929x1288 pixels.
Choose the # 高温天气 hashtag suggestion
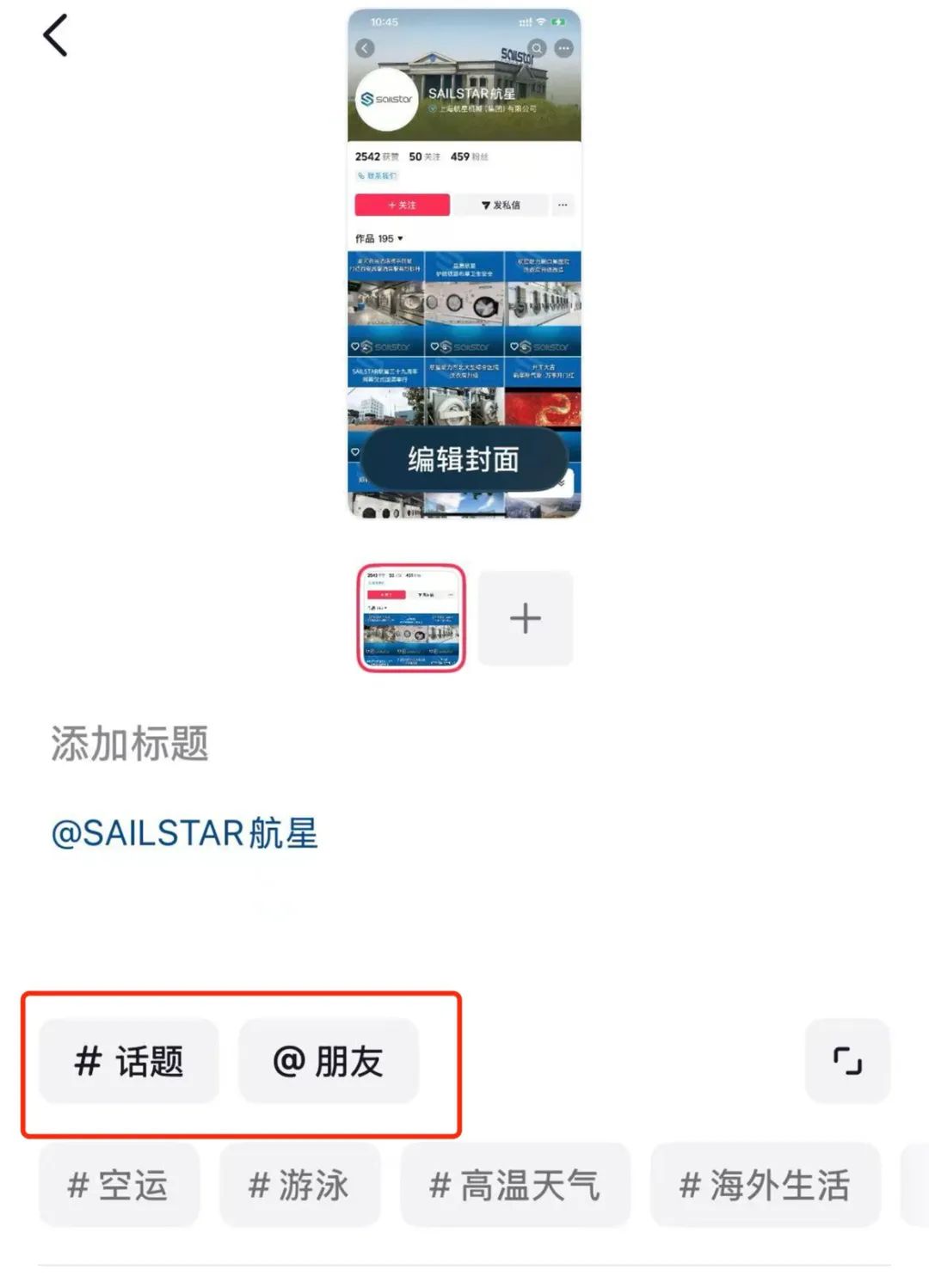pos(515,1185)
